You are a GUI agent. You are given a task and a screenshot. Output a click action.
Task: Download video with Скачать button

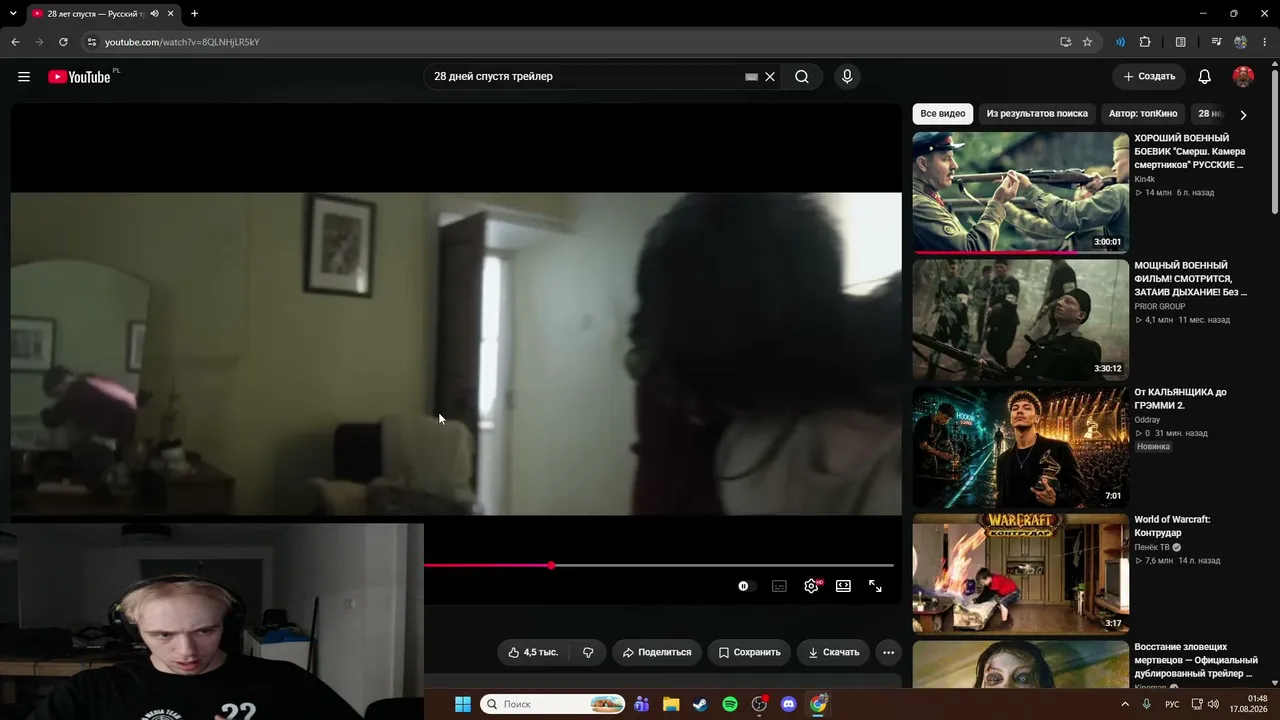833,652
